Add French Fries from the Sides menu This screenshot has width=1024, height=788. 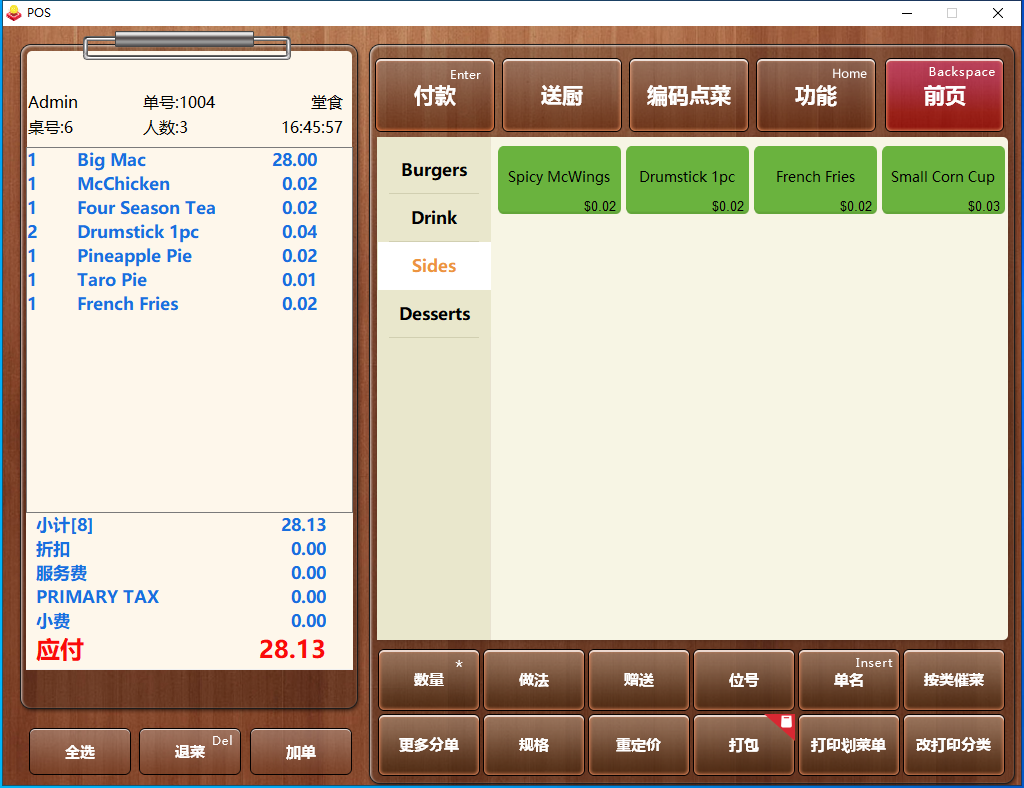(815, 180)
